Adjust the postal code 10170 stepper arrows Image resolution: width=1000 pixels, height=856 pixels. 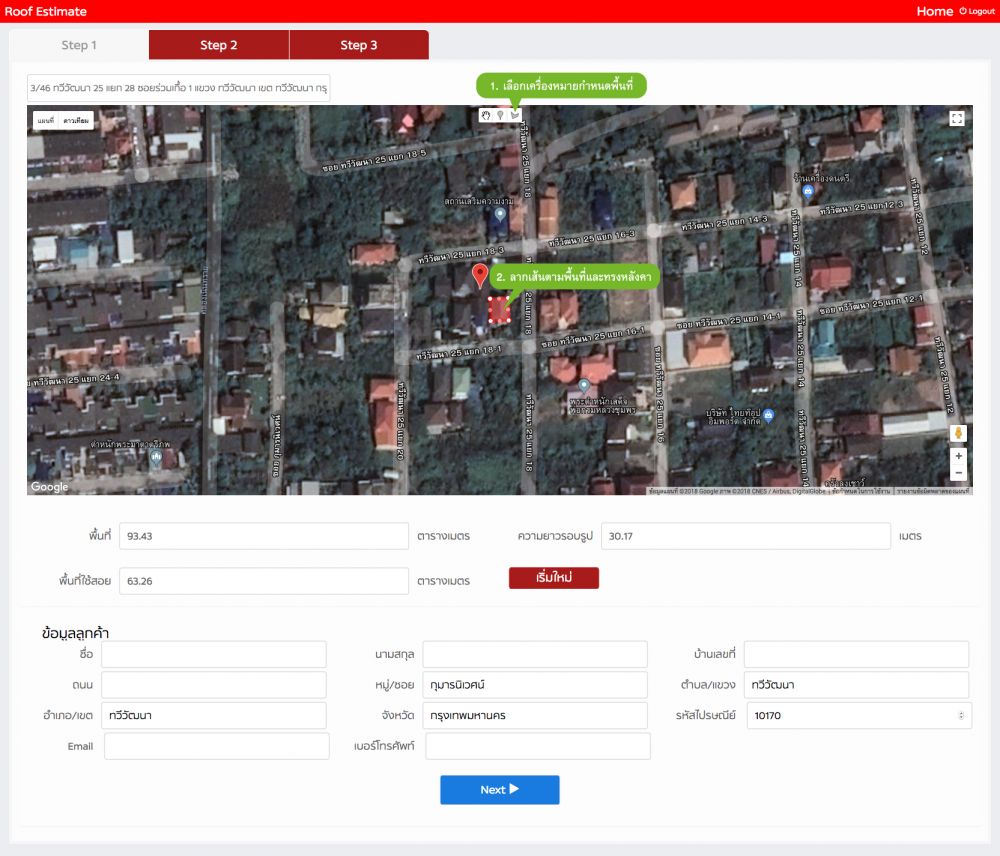pos(961,715)
